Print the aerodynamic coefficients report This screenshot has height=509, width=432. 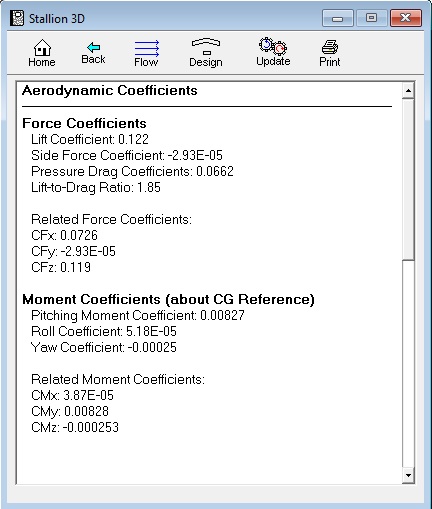[330, 53]
